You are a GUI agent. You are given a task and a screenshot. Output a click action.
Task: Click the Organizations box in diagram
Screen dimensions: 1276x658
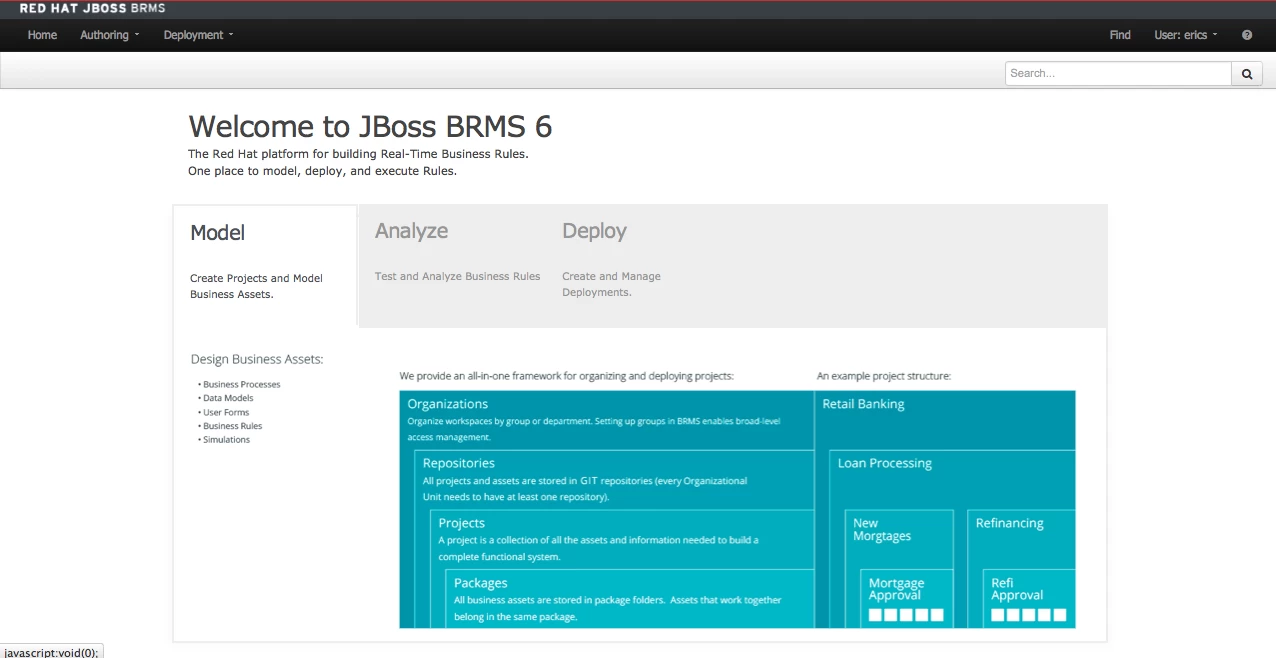pyautogui.click(x=607, y=419)
